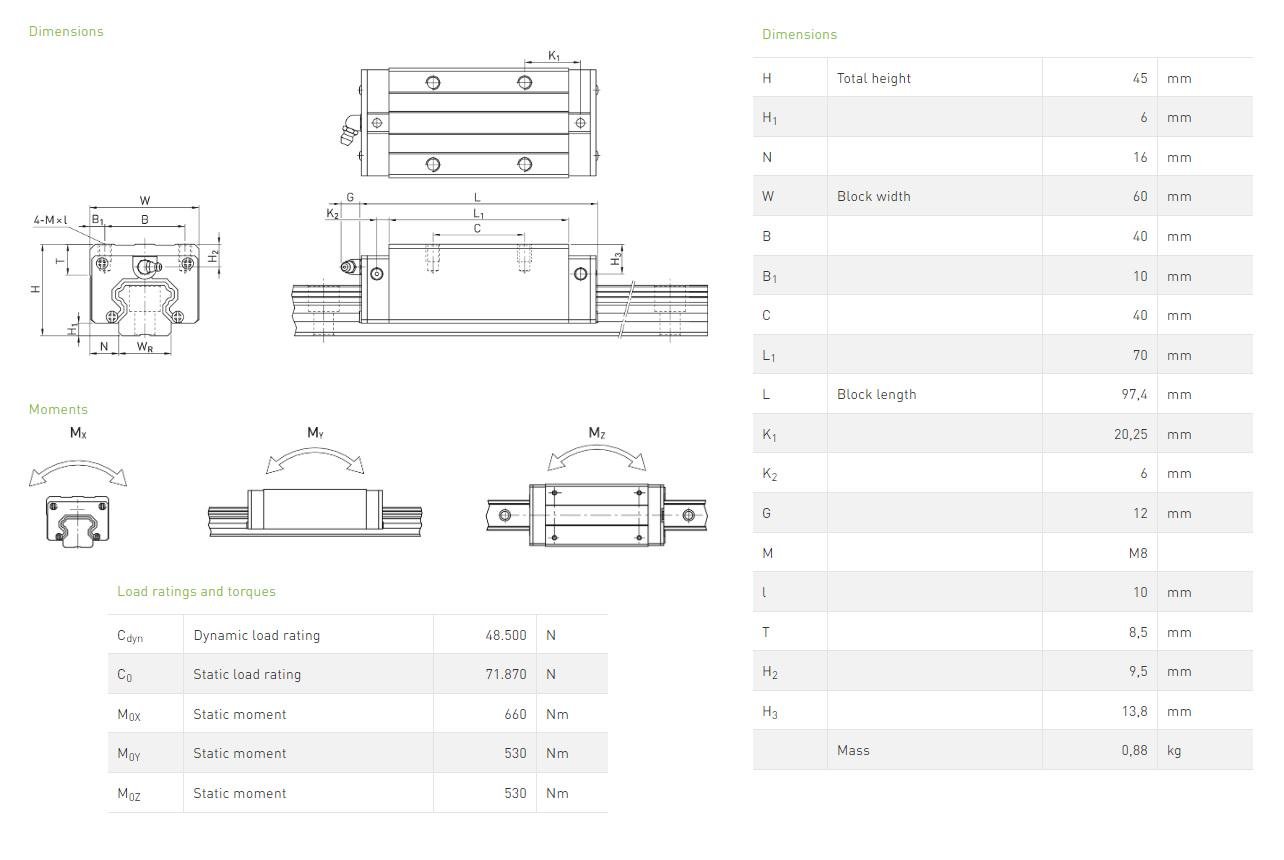Click the 'M0Z' symbol in the load table
This screenshot has width=1284, height=860.
click(130, 794)
